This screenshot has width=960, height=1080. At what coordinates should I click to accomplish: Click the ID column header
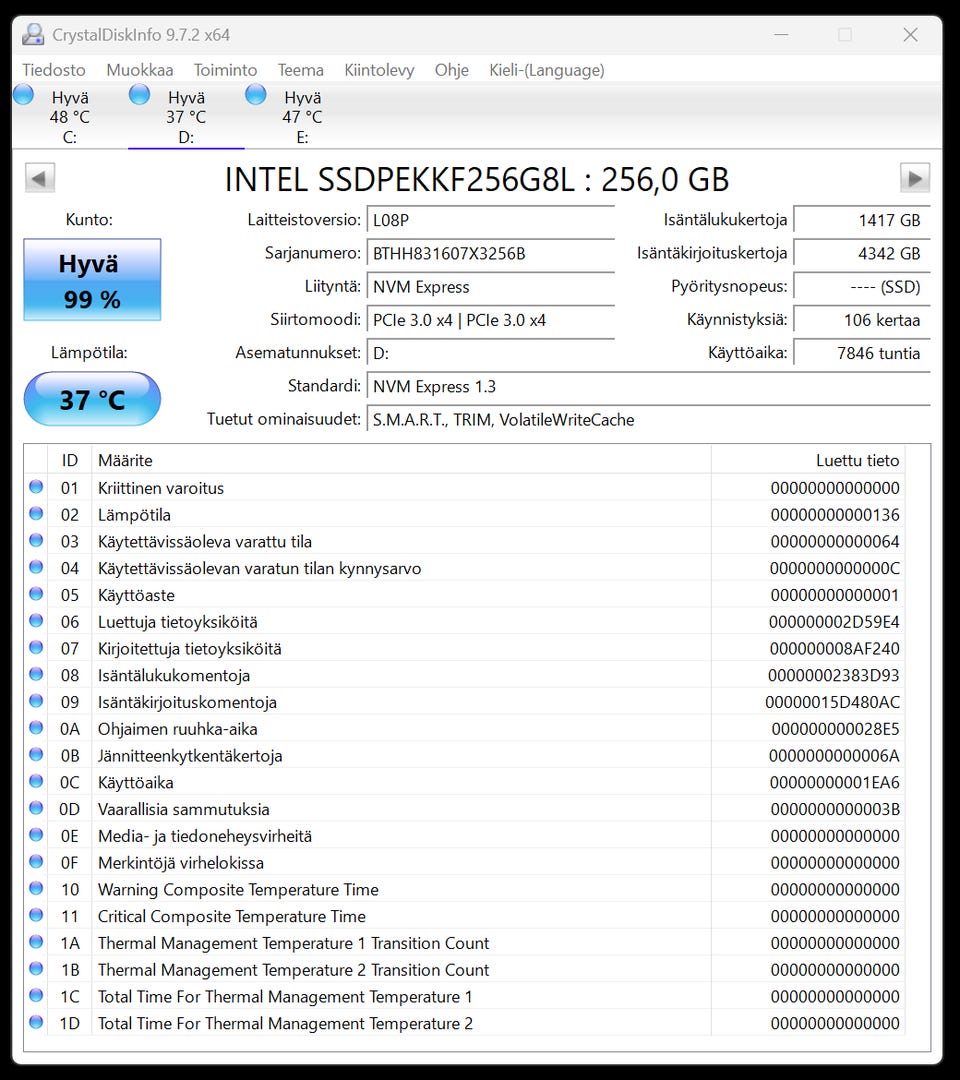coord(70,460)
